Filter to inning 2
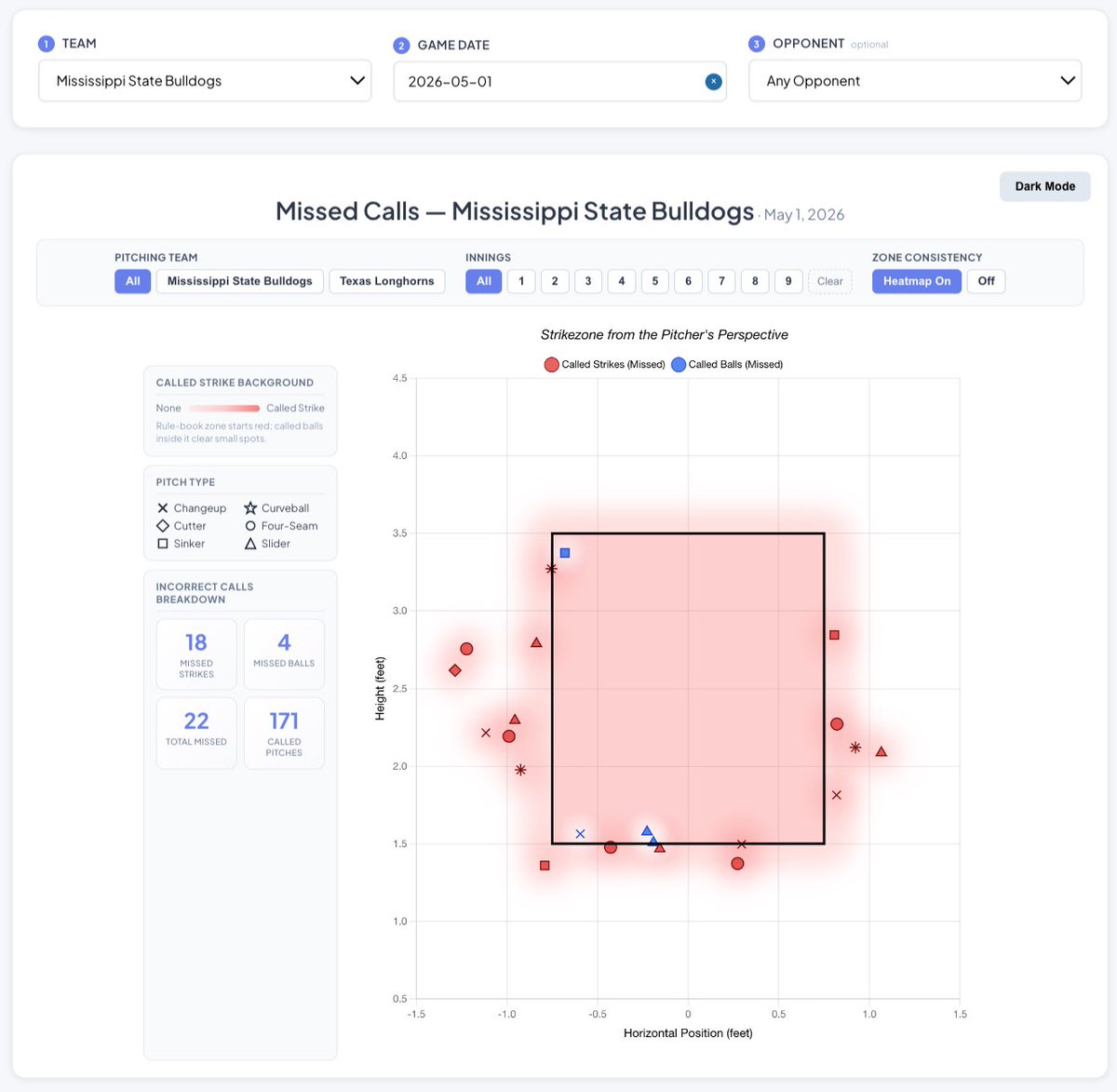1117x1092 pixels. (x=555, y=281)
